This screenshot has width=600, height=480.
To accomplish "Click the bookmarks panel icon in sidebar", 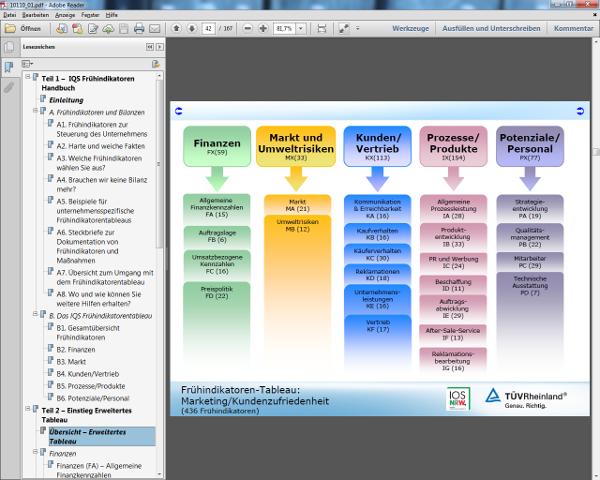I will pos(9,67).
